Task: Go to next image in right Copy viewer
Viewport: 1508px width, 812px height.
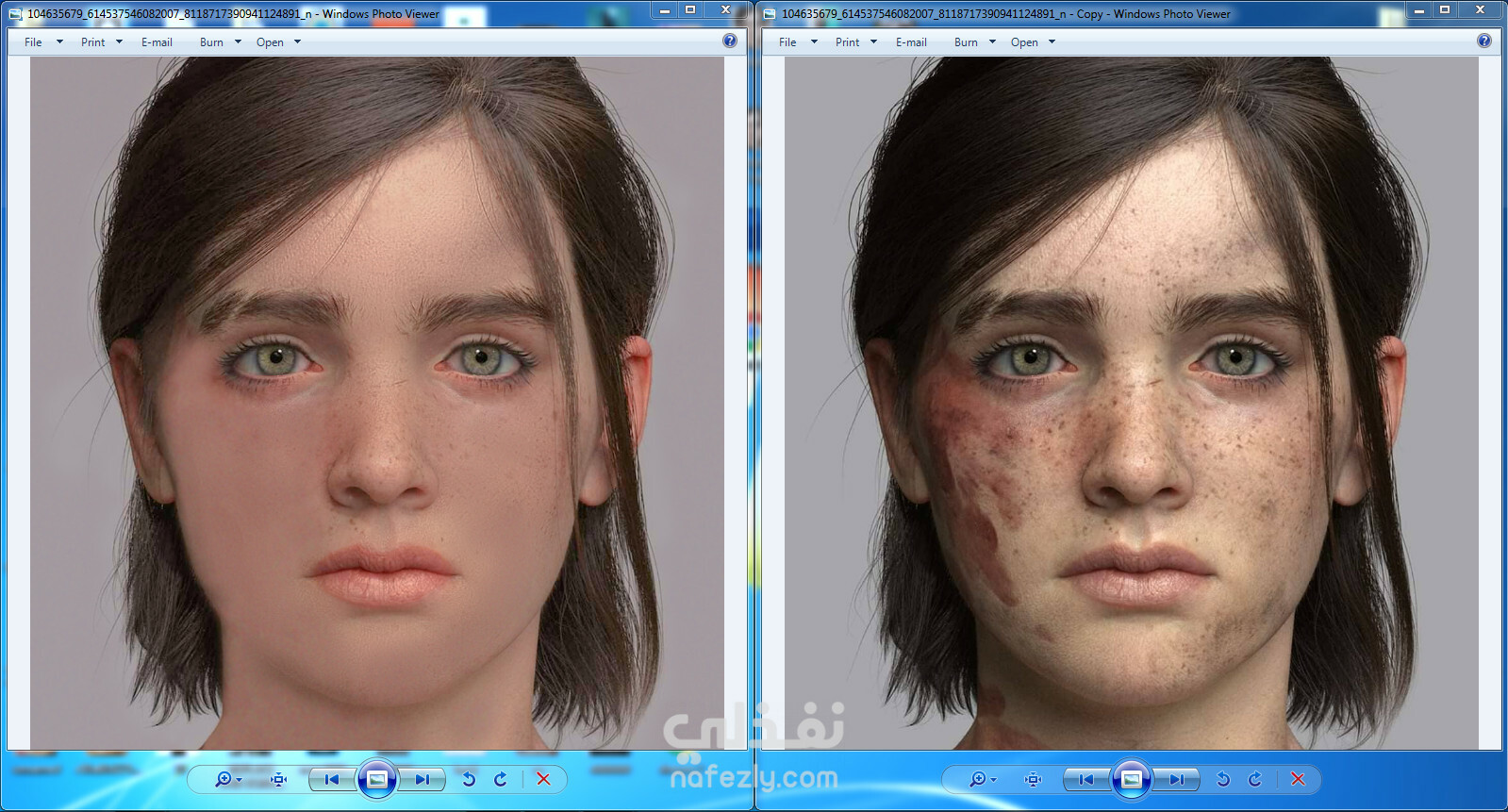Action: pos(1177,779)
